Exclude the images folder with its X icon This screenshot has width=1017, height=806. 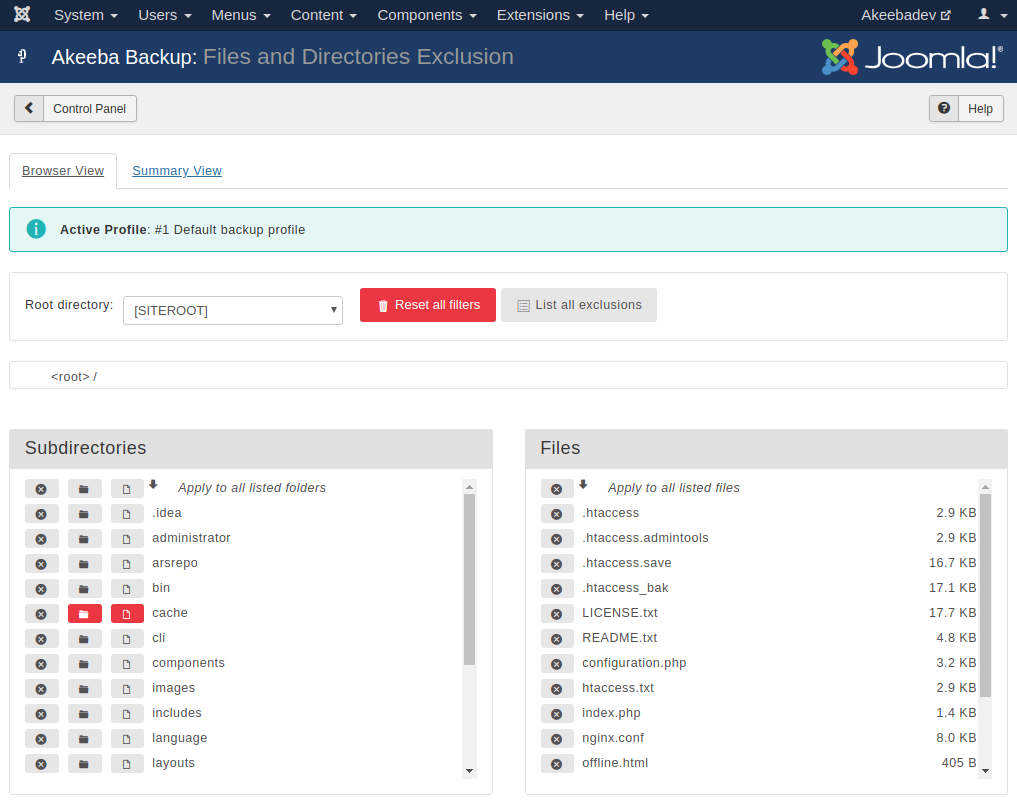[x=42, y=689]
